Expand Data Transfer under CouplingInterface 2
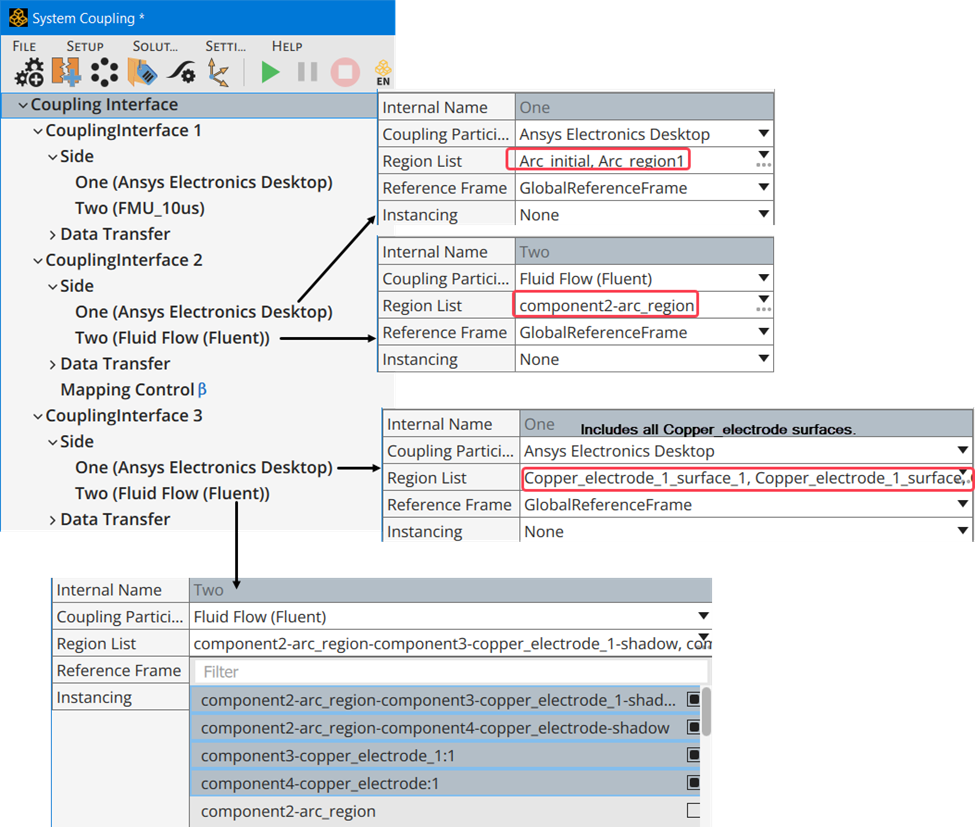Viewport: 975px width, 827px height. click(53, 364)
